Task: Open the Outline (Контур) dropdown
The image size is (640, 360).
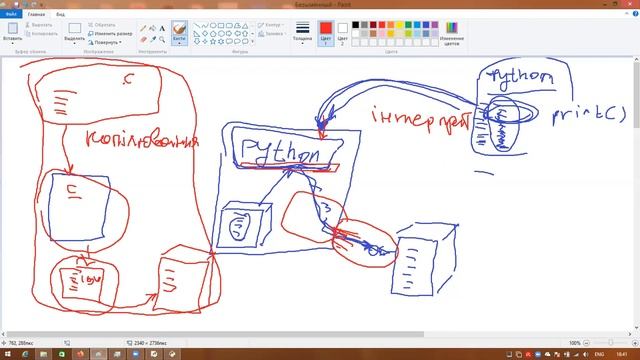Action: click(x=271, y=25)
